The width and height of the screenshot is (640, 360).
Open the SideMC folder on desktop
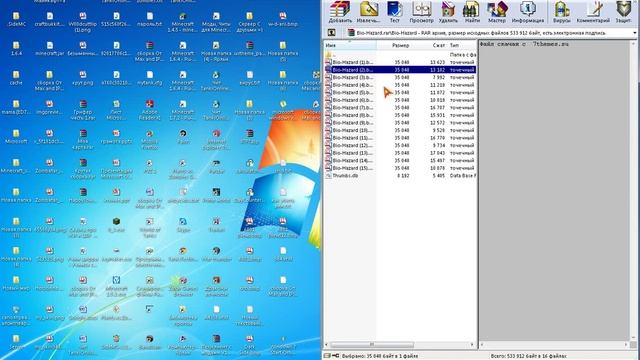tap(16, 19)
